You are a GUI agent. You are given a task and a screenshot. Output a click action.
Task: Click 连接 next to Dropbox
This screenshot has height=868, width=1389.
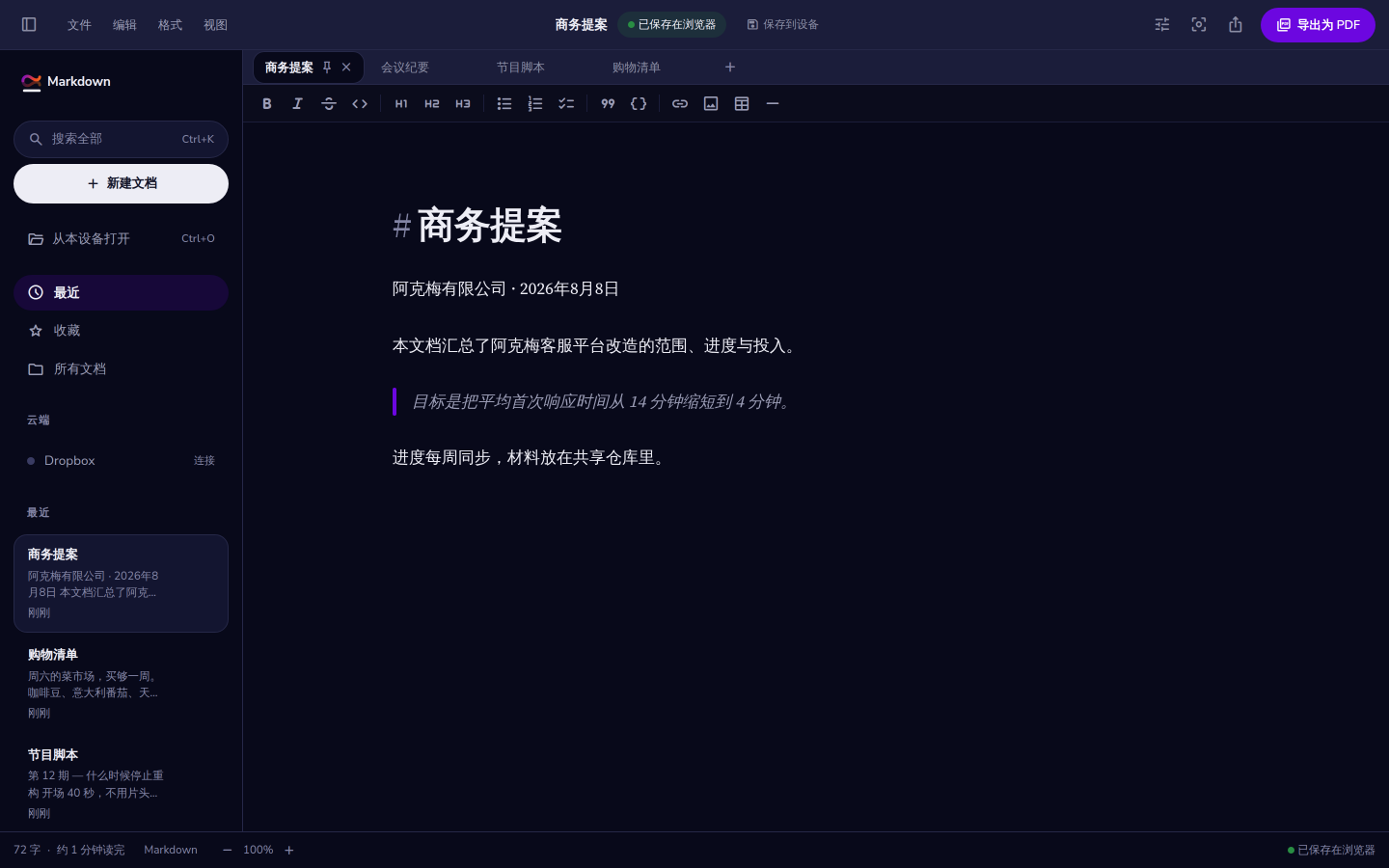(204, 461)
